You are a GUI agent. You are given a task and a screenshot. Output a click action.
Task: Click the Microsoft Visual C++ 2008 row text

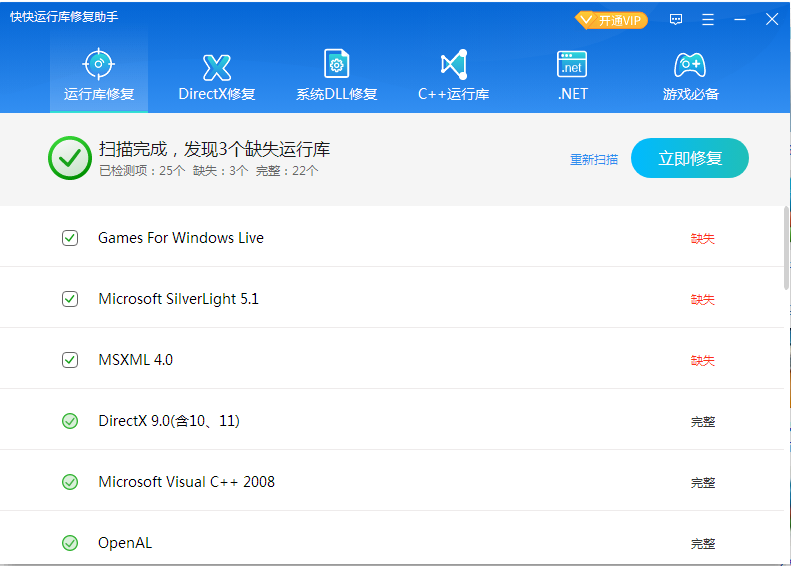(x=187, y=482)
